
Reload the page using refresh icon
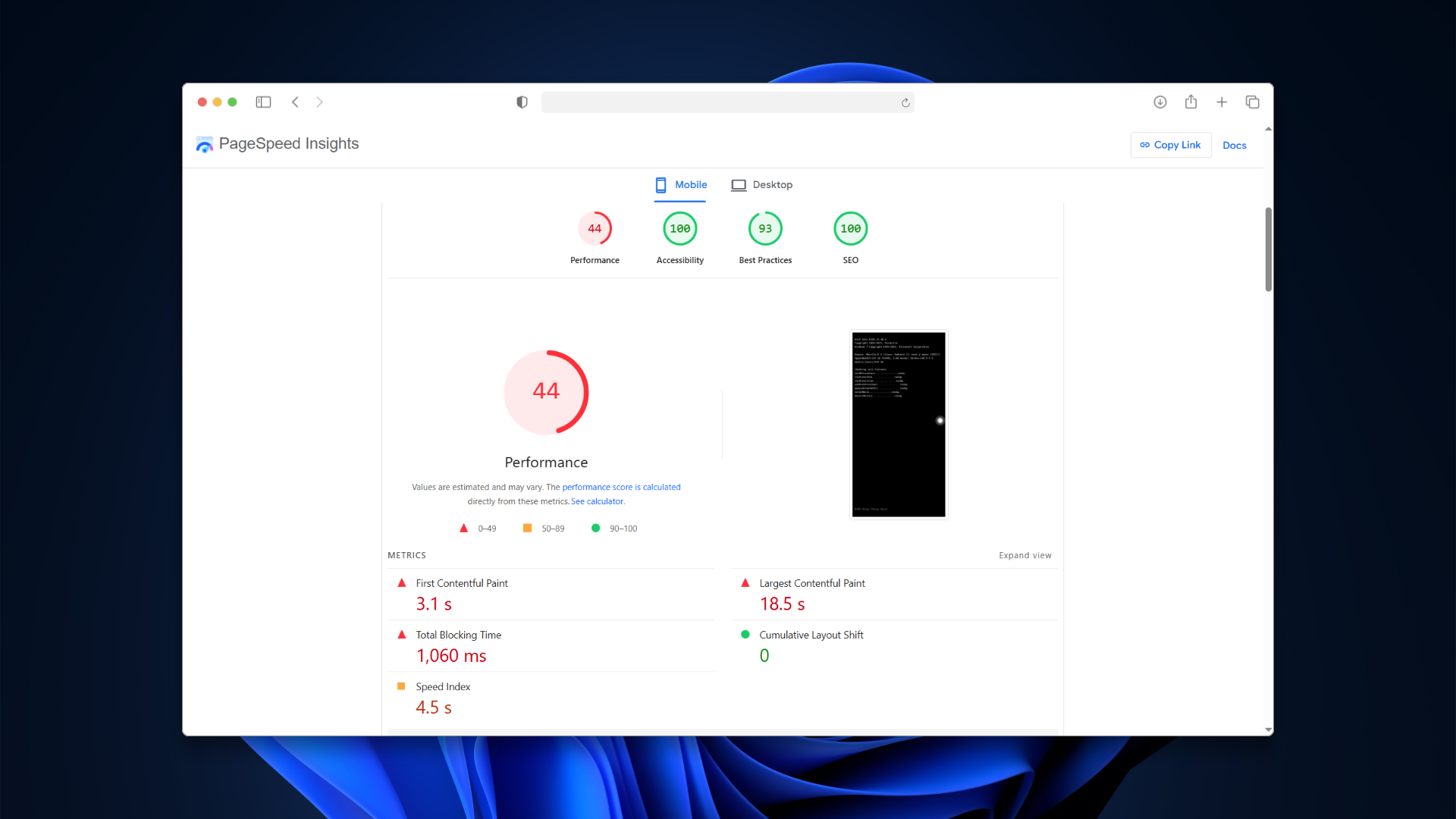coord(905,102)
